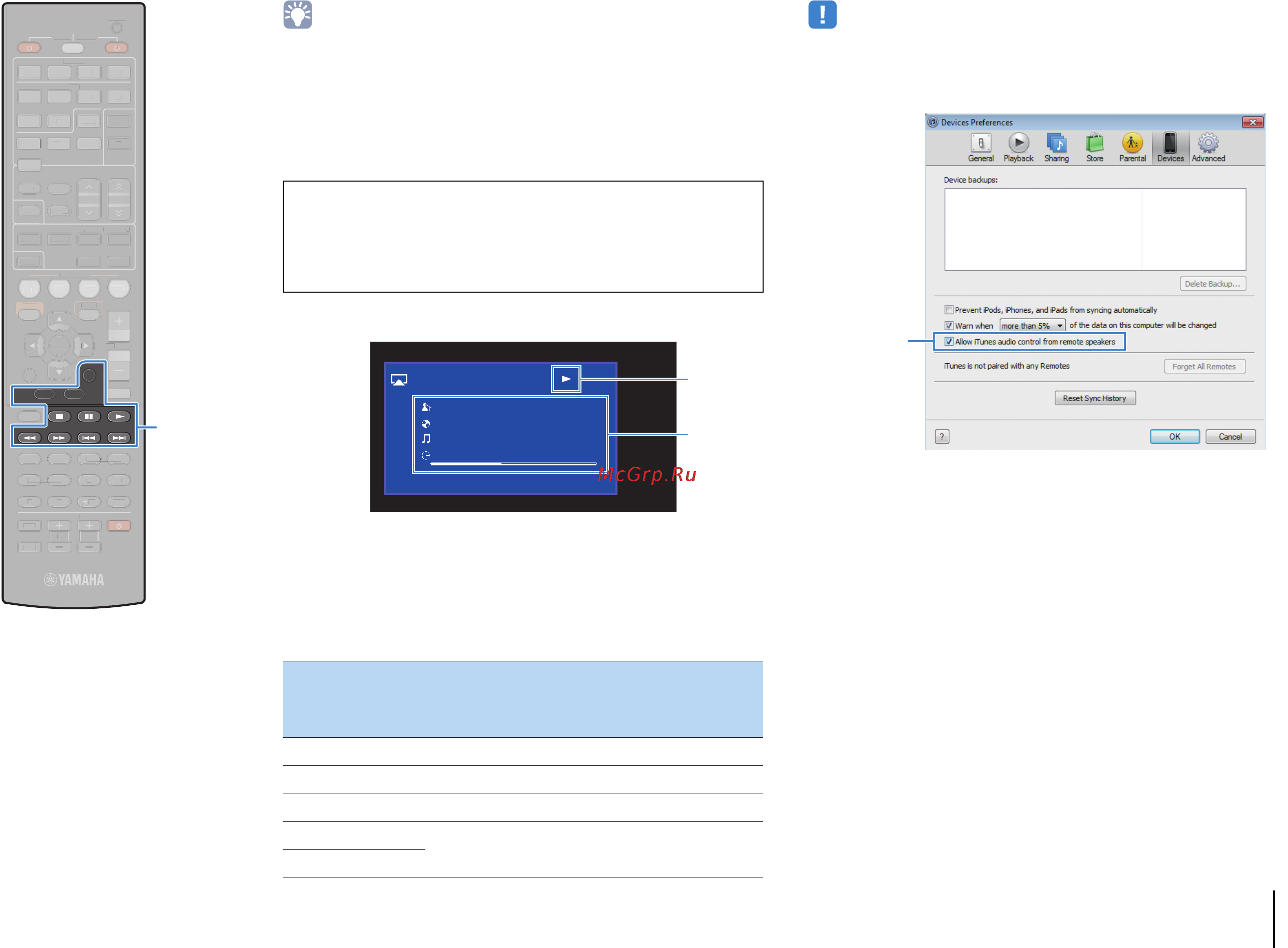Viewport: 1288px width, 948px height.
Task: Enable Prevent iPods from syncing automatically
Action: [949, 310]
